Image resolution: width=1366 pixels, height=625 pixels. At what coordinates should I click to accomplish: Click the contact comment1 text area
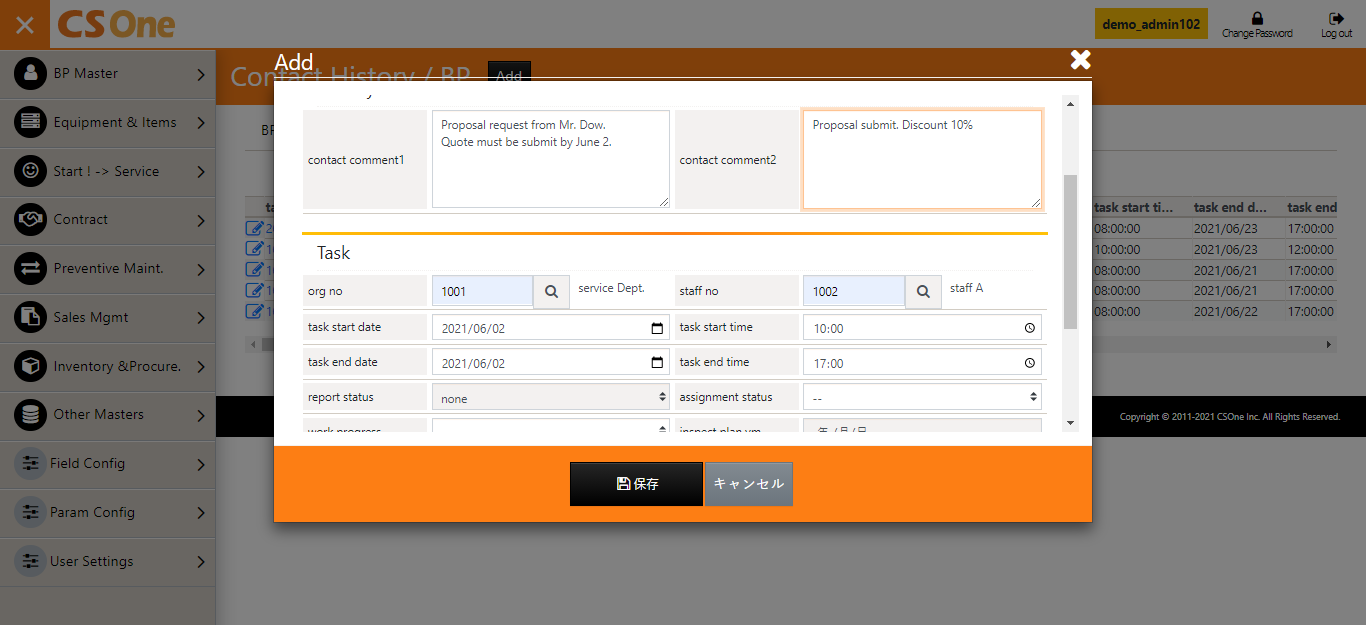click(551, 159)
